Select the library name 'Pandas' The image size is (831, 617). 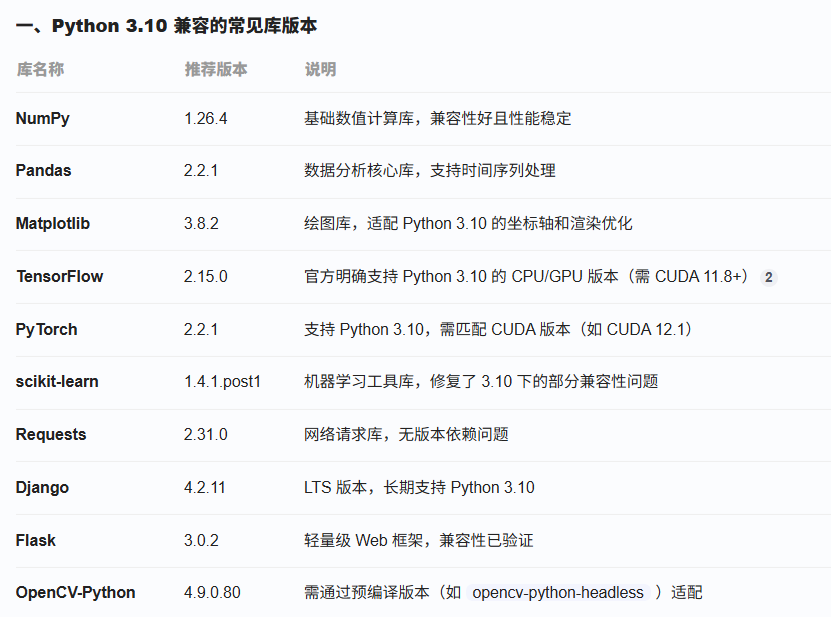[x=43, y=170]
